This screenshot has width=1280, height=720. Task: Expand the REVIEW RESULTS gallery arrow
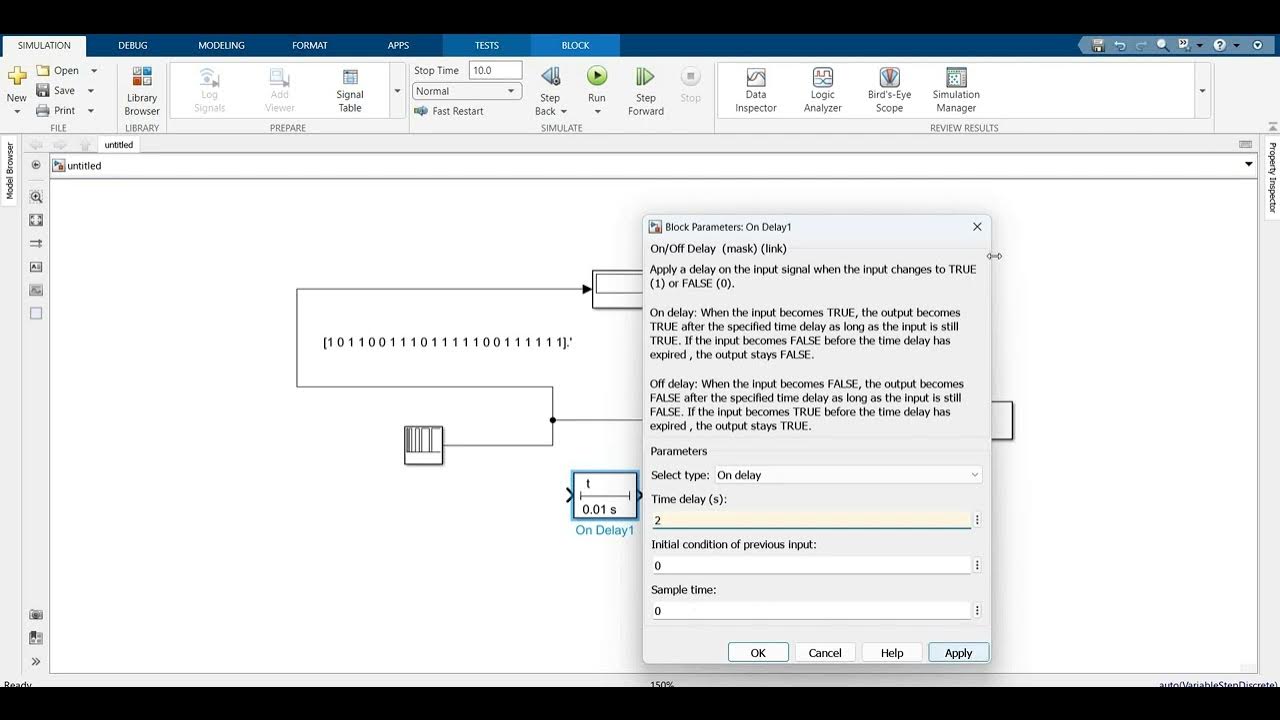pyautogui.click(x=1202, y=91)
